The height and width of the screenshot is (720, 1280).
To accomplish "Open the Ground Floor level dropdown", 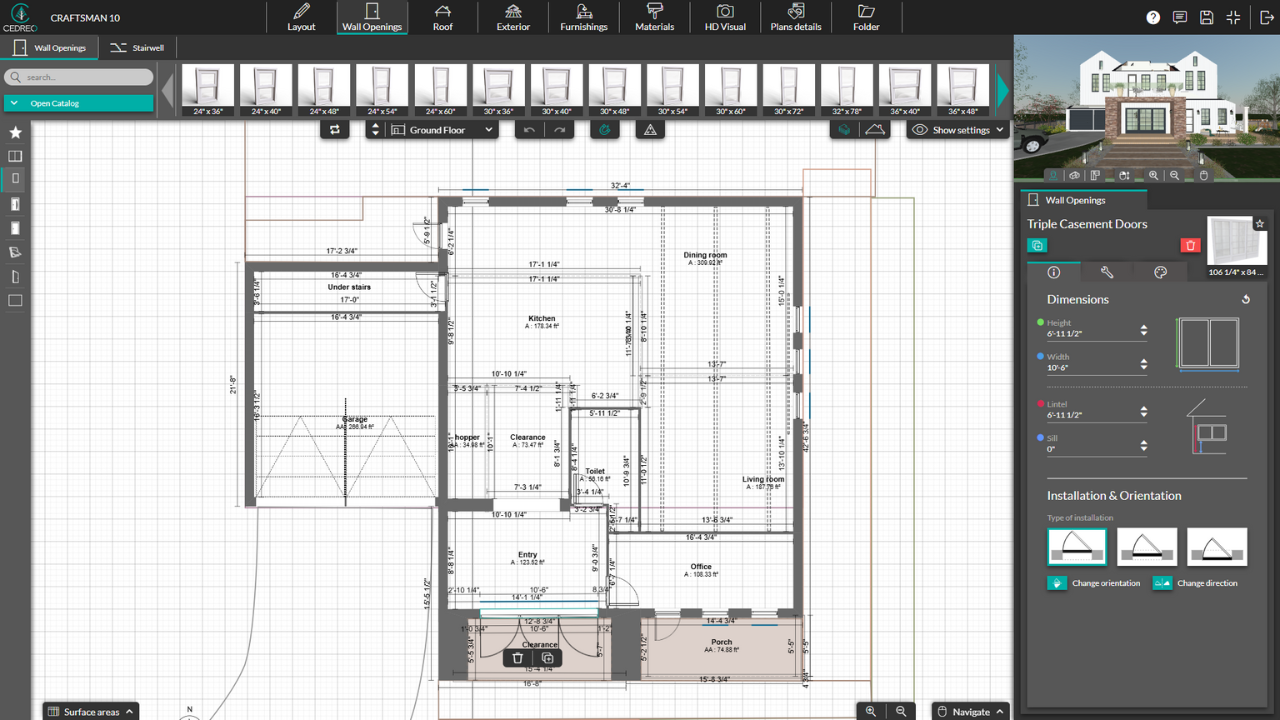I will 438,129.
